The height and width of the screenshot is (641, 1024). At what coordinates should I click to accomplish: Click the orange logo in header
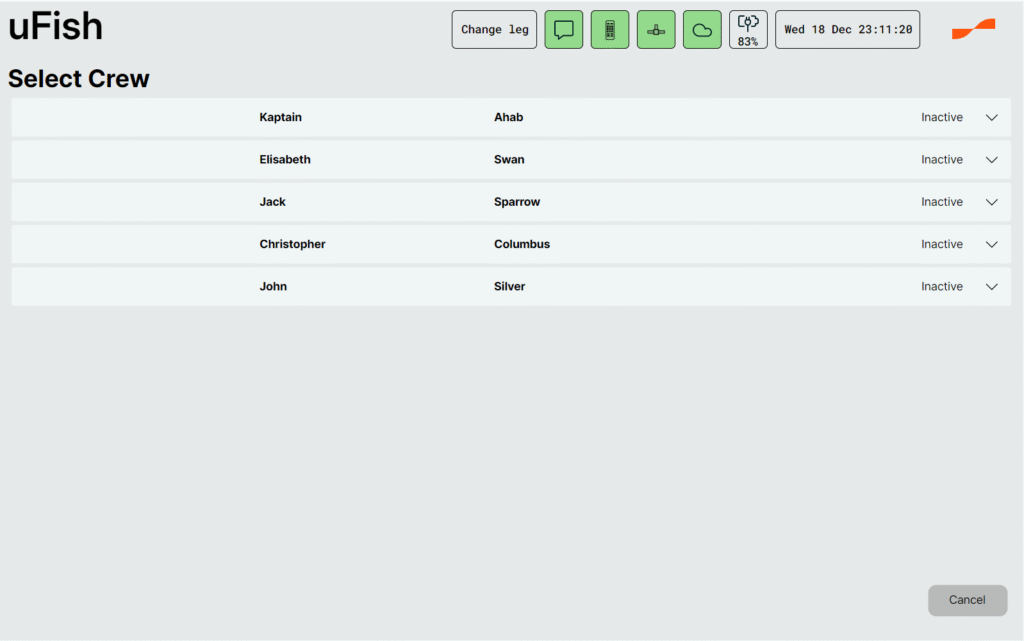click(973, 29)
